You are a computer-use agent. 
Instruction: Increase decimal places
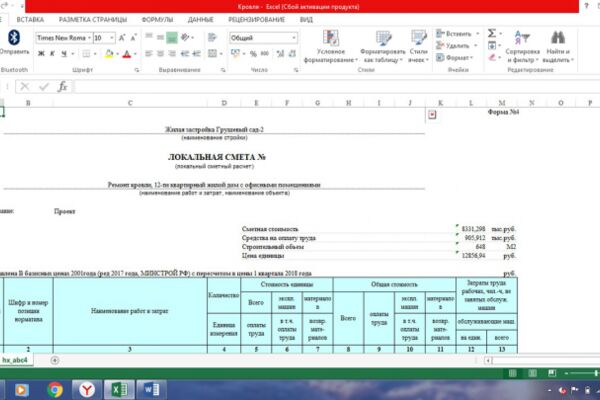(x=280, y=54)
